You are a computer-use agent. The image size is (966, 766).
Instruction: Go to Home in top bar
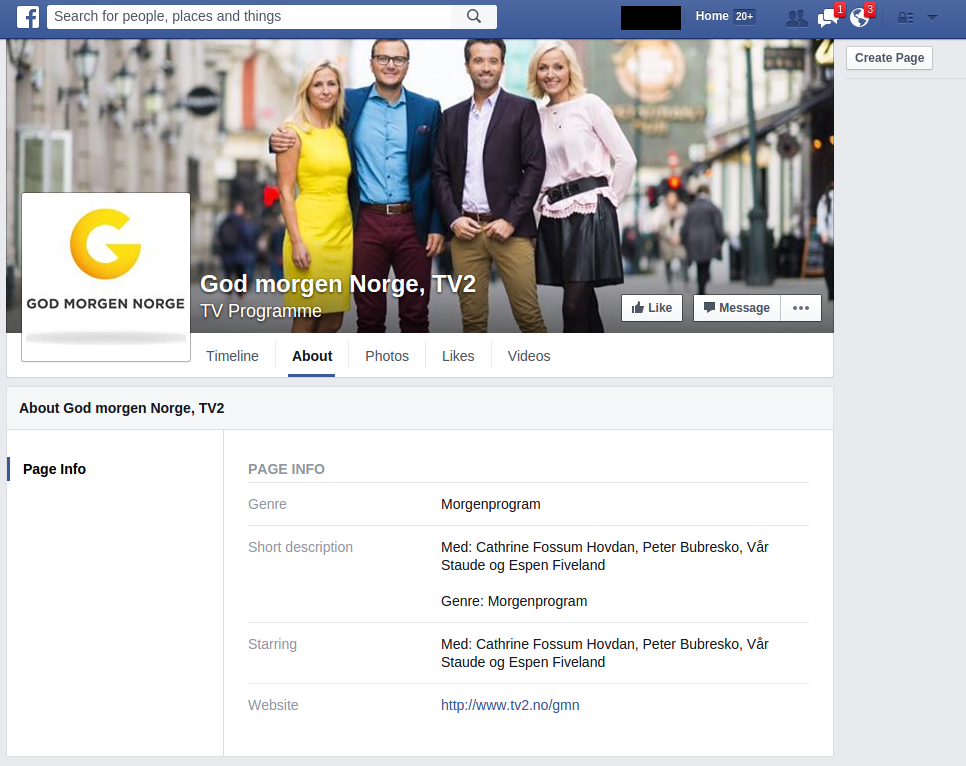(712, 17)
